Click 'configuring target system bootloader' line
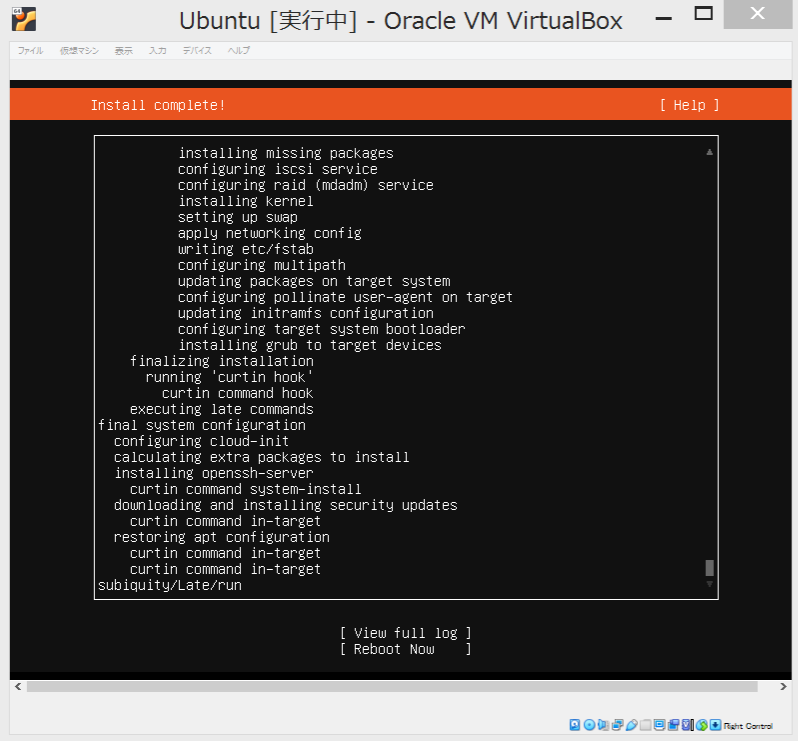This screenshot has height=741, width=798. tap(321, 329)
